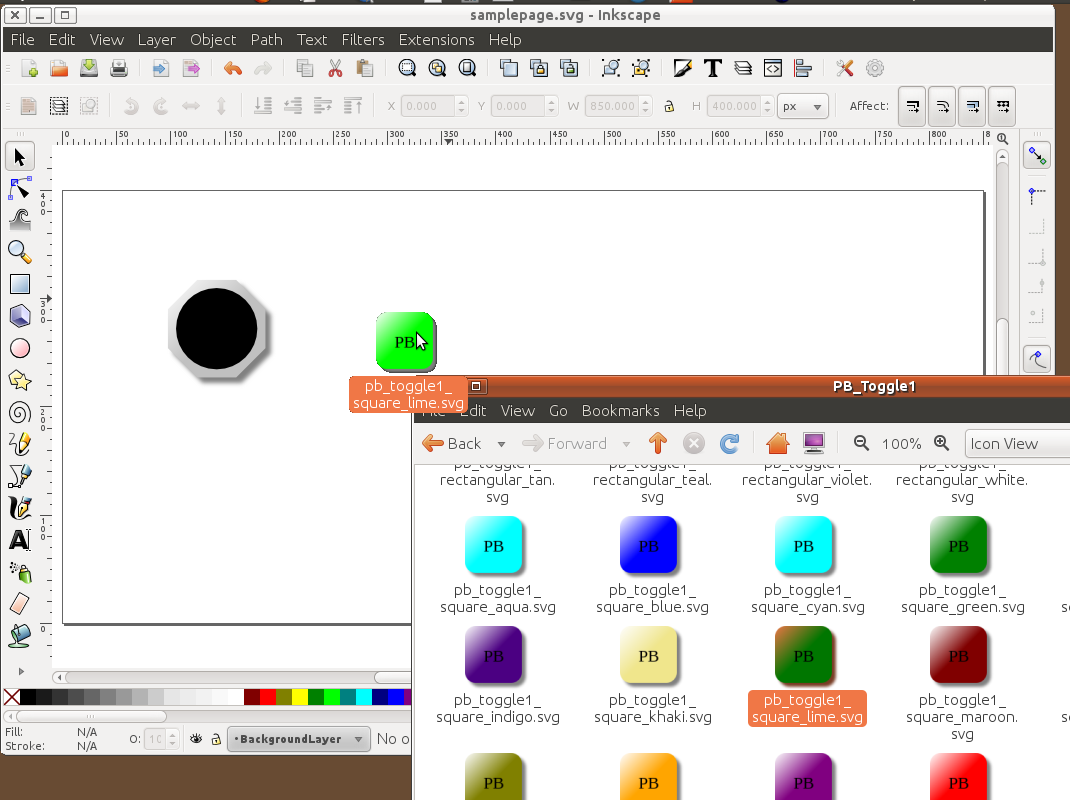Select the Zoom magnifier tool in toolbox

point(19,251)
